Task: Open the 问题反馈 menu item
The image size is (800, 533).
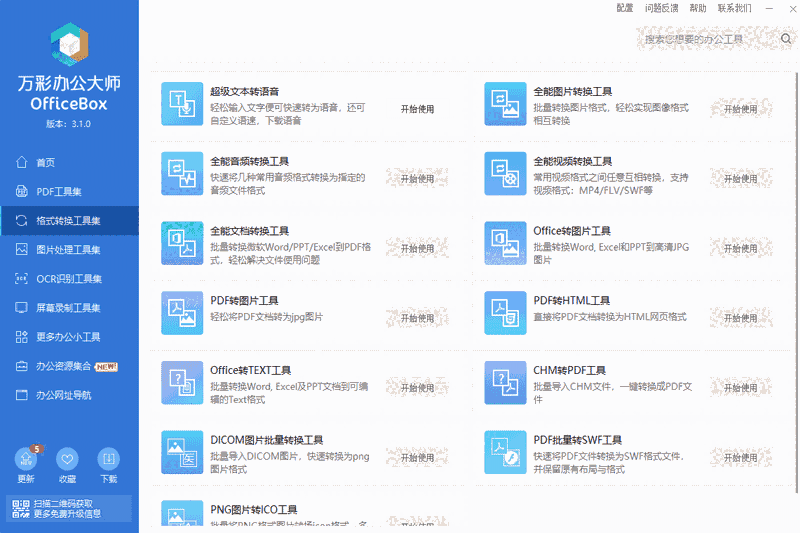Action: (662, 8)
